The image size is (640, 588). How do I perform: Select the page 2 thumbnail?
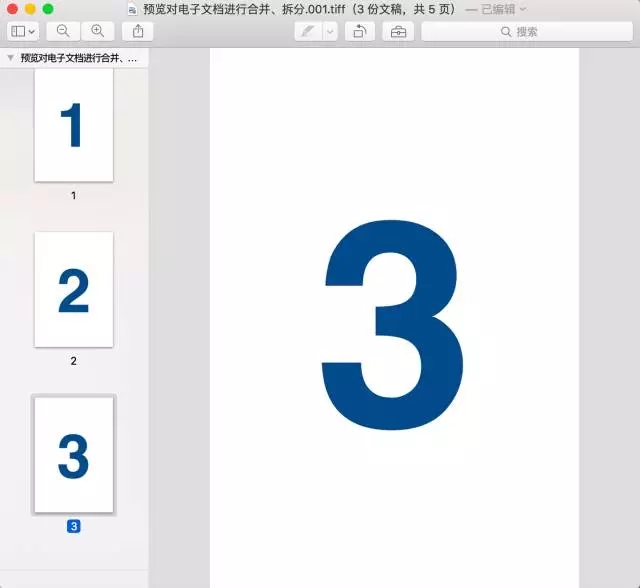(74, 290)
